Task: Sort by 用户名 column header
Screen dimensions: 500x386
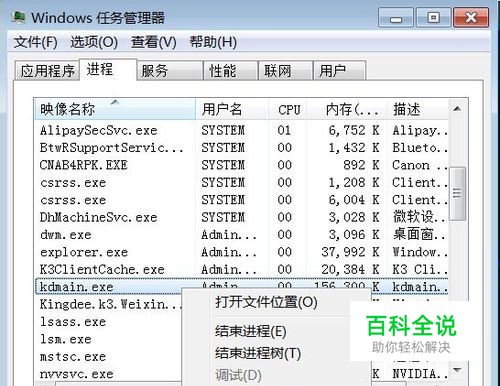Action: click(x=232, y=109)
